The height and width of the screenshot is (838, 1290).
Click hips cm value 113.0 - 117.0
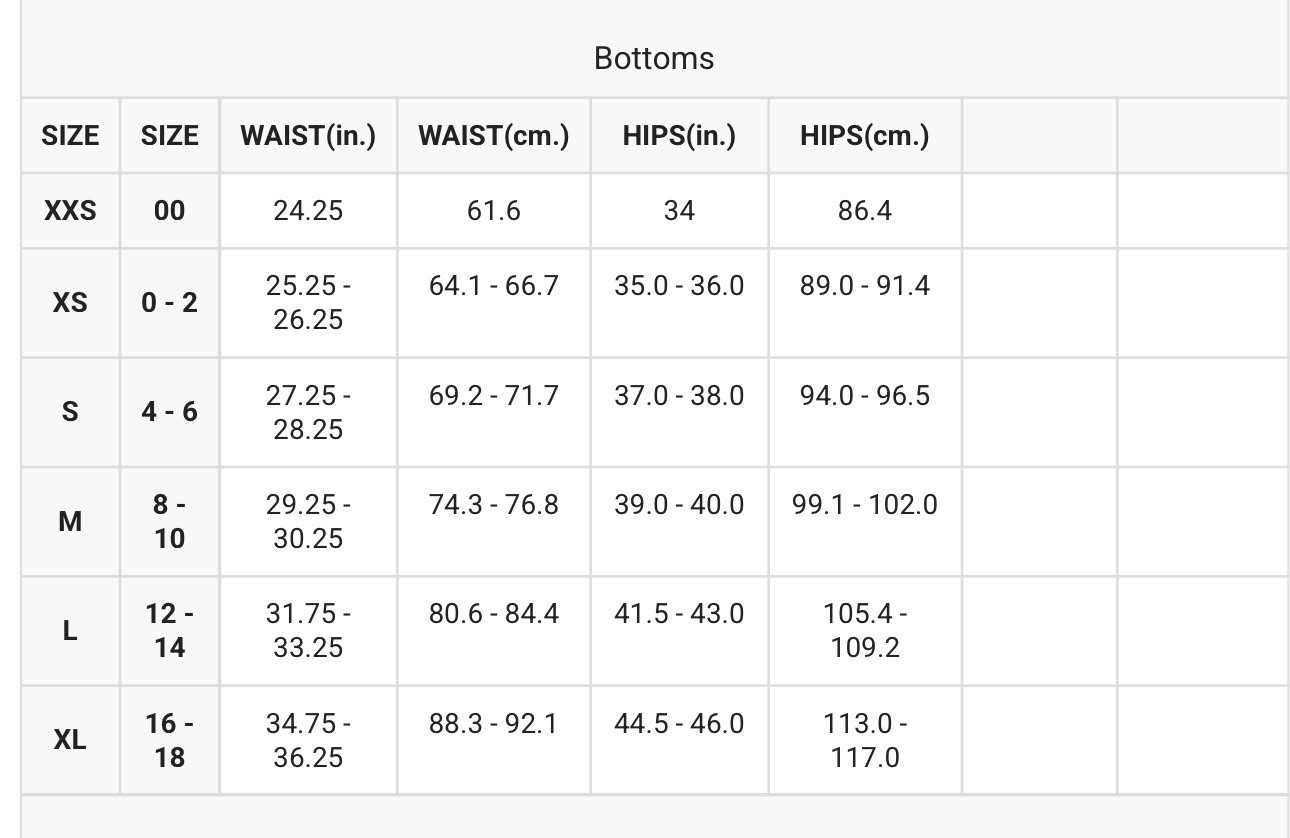[x=865, y=740]
